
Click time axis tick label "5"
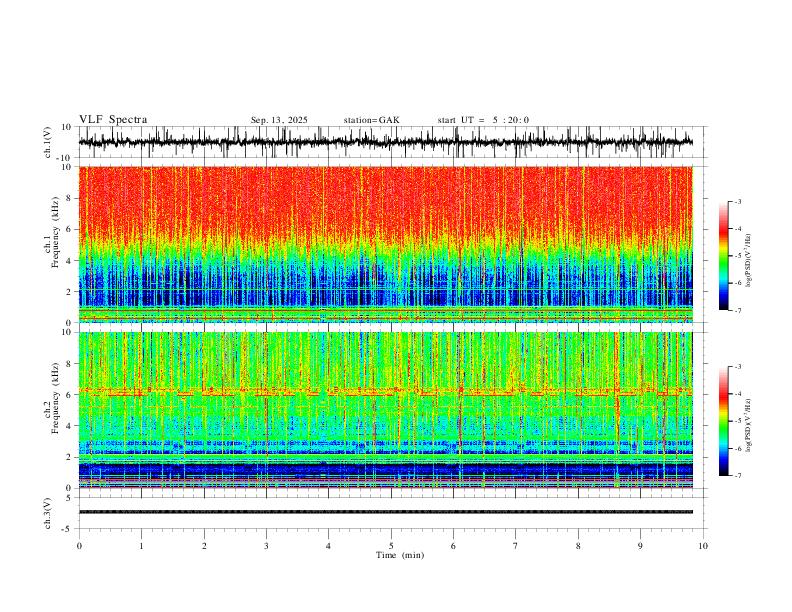pyautogui.click(x=391, y=546)
